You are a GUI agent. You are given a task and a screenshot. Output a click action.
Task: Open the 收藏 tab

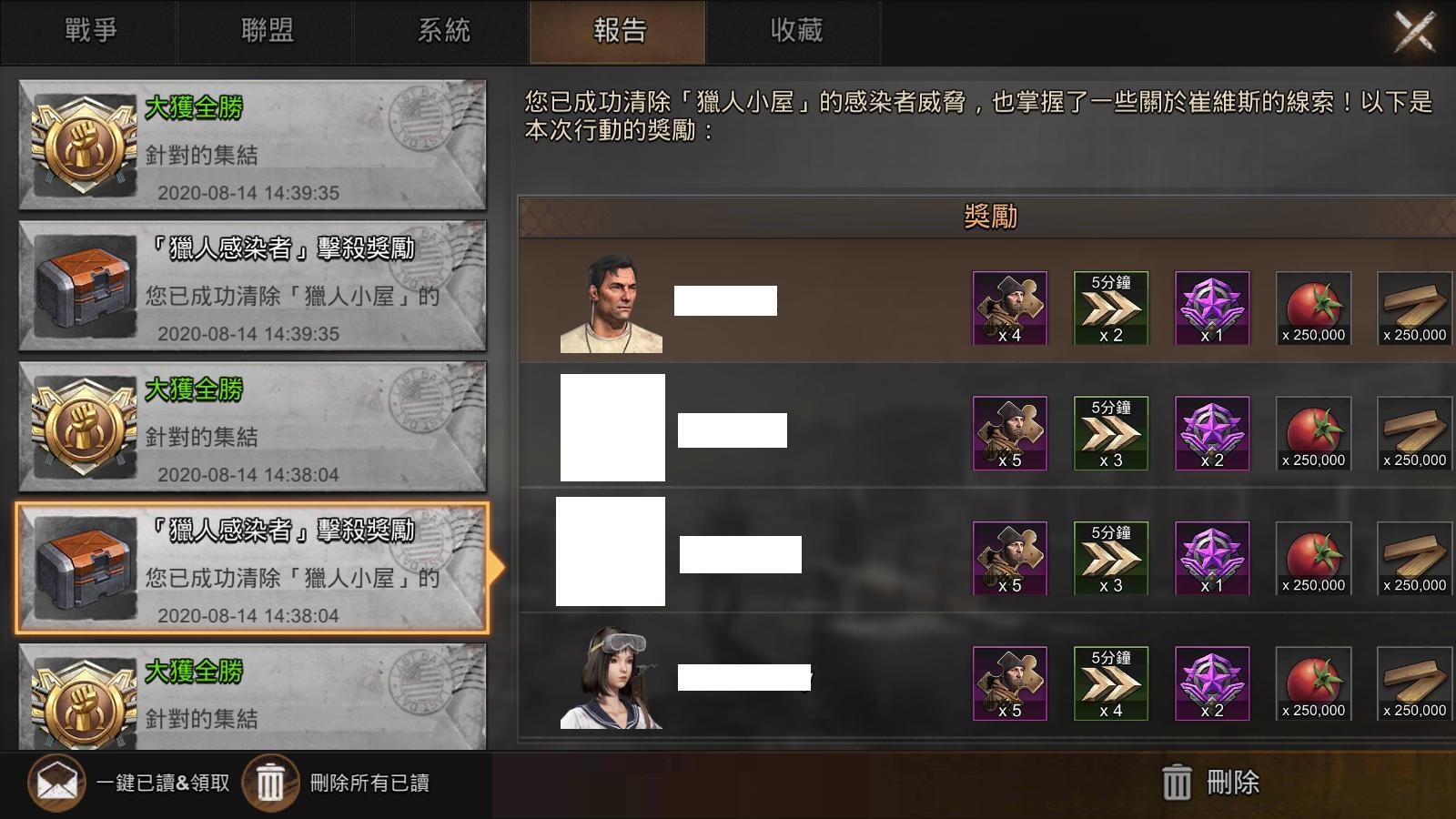pos(795,32)
